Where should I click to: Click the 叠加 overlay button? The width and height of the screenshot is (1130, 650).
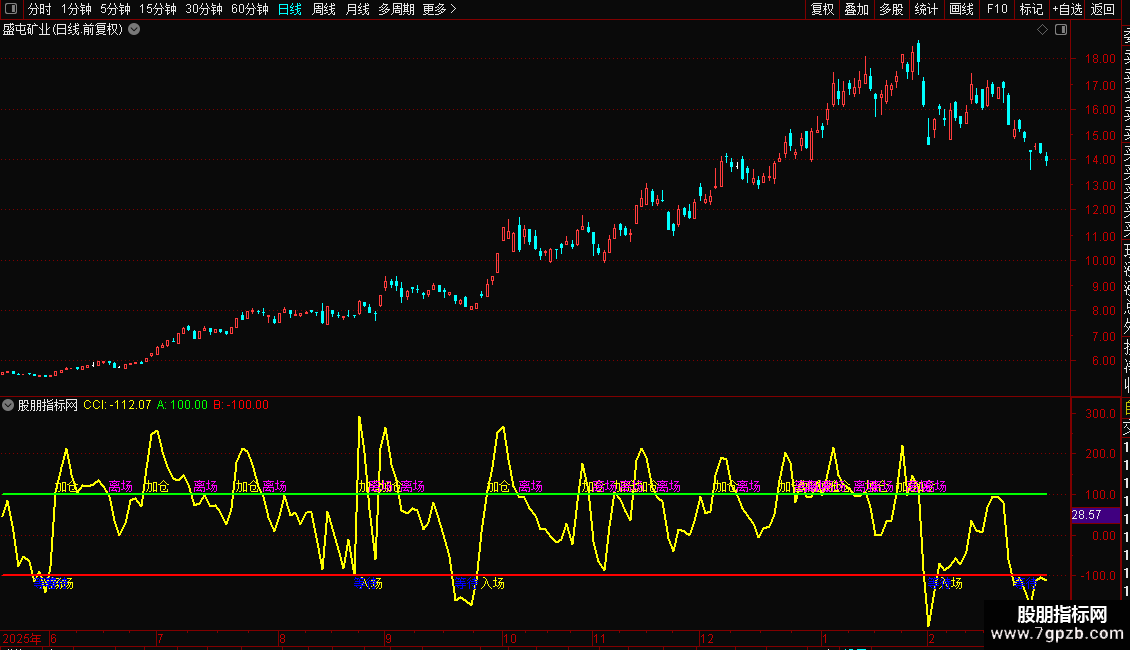(x=857, y=9)
